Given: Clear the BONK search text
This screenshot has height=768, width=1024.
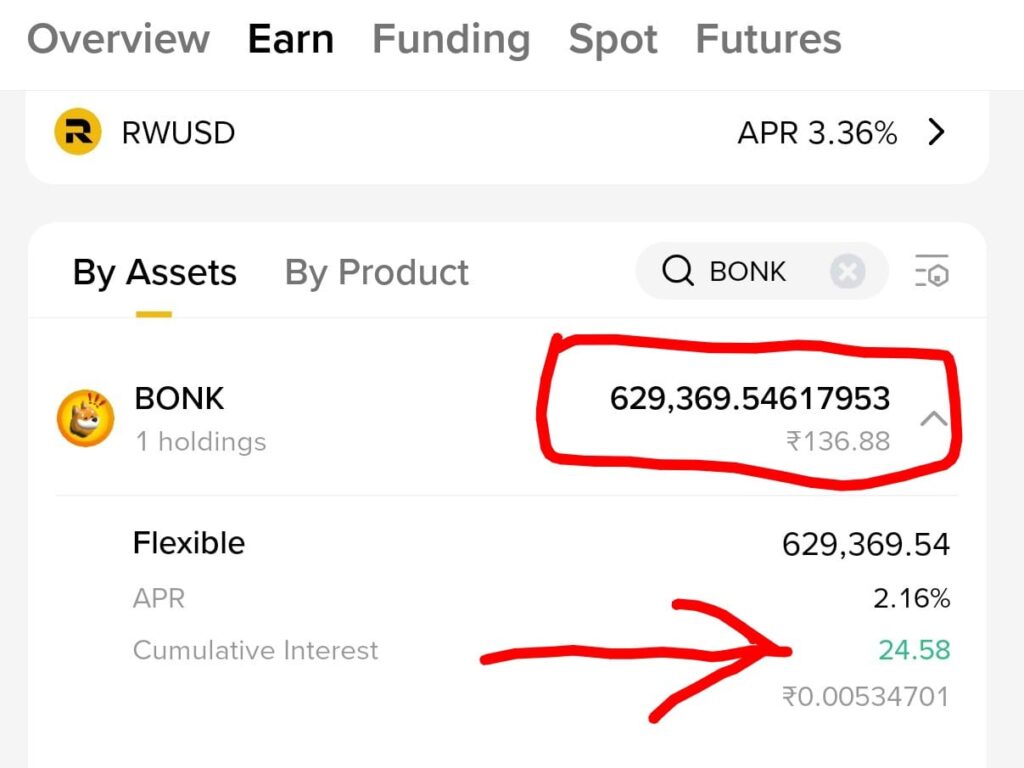Looking at the screenshot, I should pos(848,271).
